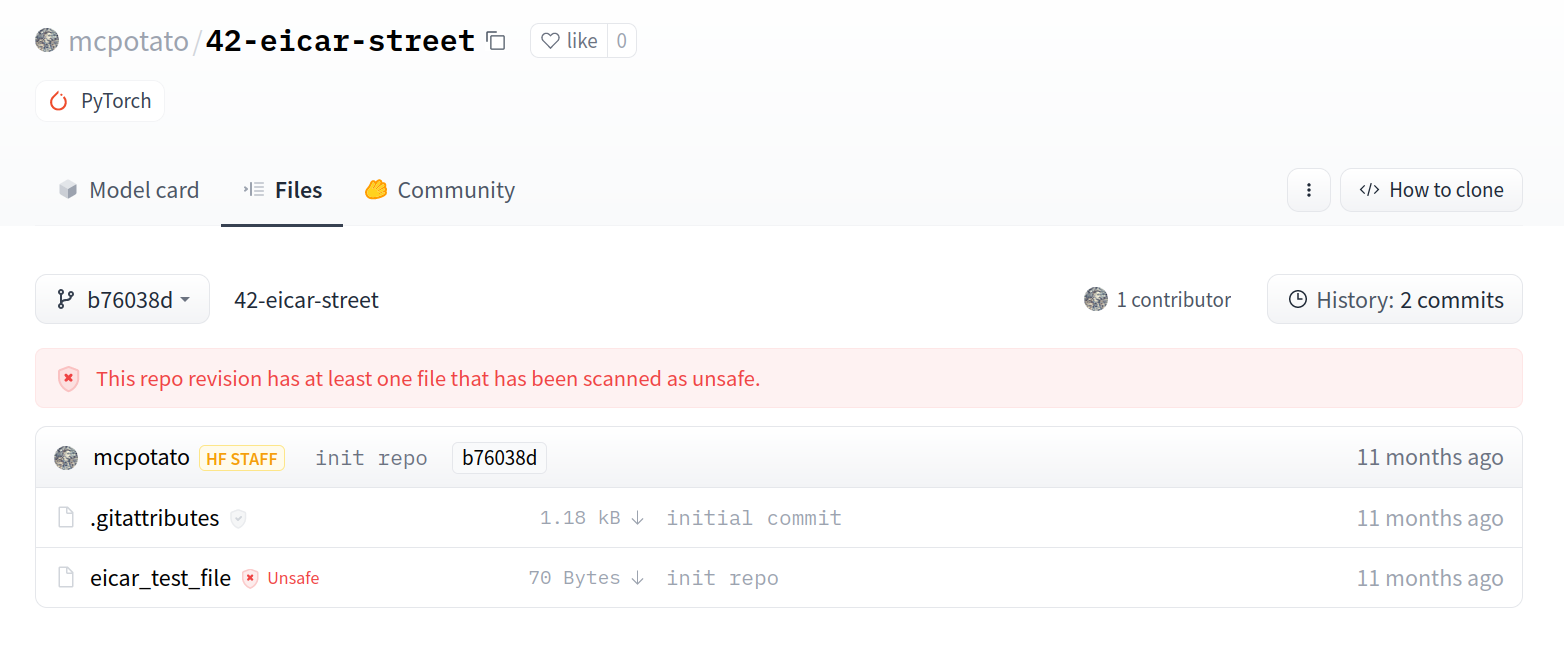
Task: Click the Unsafe scan badge
Action: [281, 578]
